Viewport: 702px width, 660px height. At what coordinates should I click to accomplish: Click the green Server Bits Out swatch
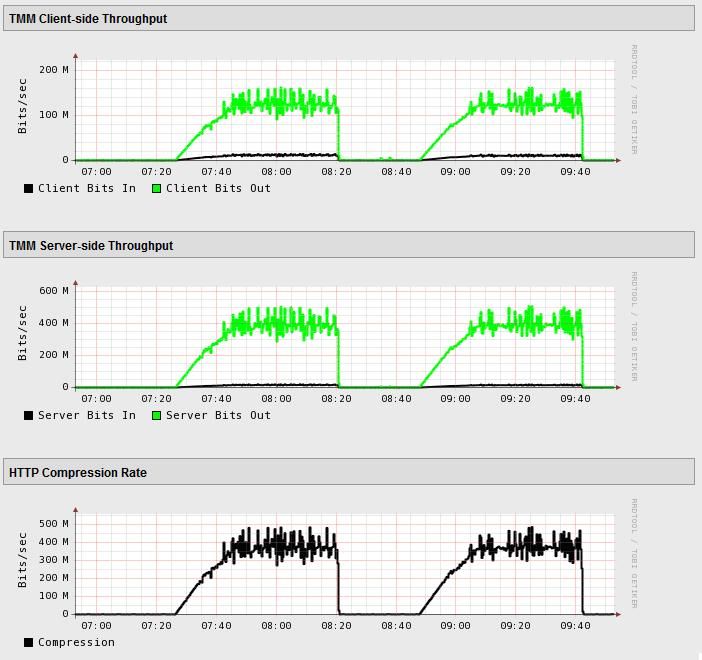(x=156, y=416)
